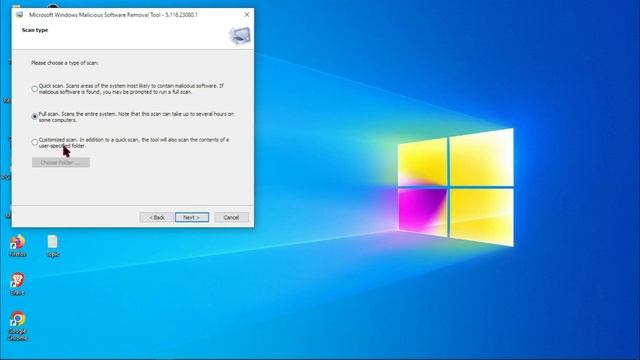Screen dimensions: 640x360
Task: Click the 'Scan type' heading text
Action: click(35, 30)
